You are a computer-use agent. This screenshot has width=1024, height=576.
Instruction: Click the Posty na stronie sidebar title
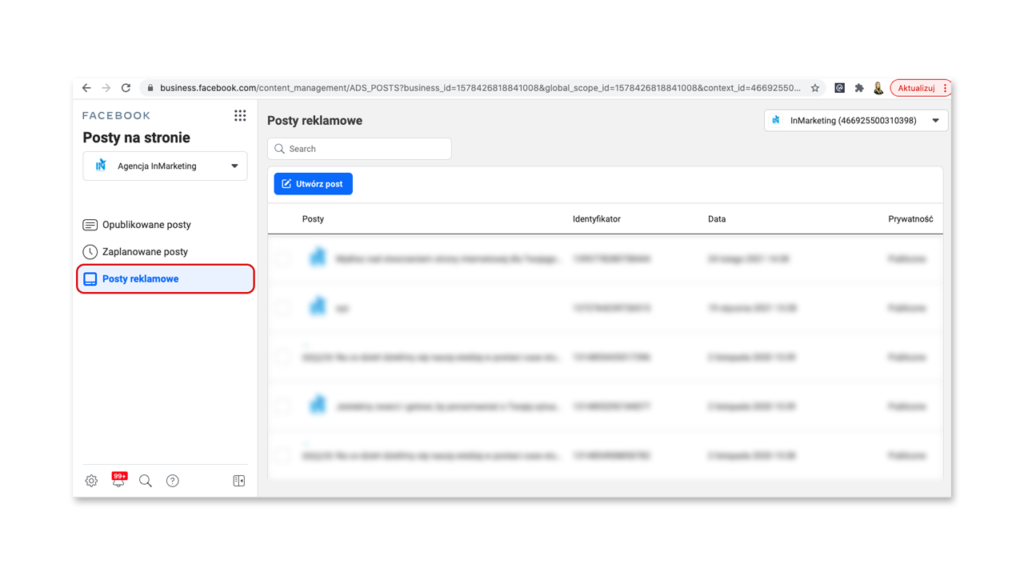click(136, 138)
